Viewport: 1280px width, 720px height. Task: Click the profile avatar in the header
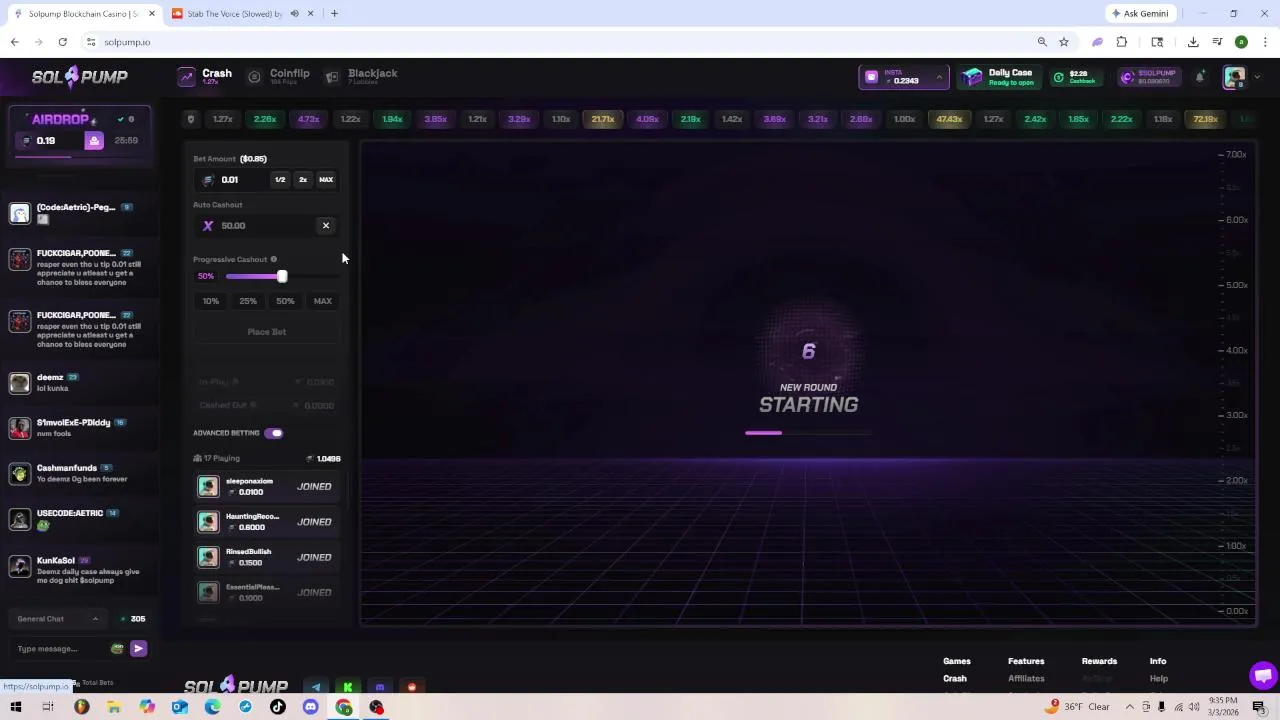(1234, 77)
